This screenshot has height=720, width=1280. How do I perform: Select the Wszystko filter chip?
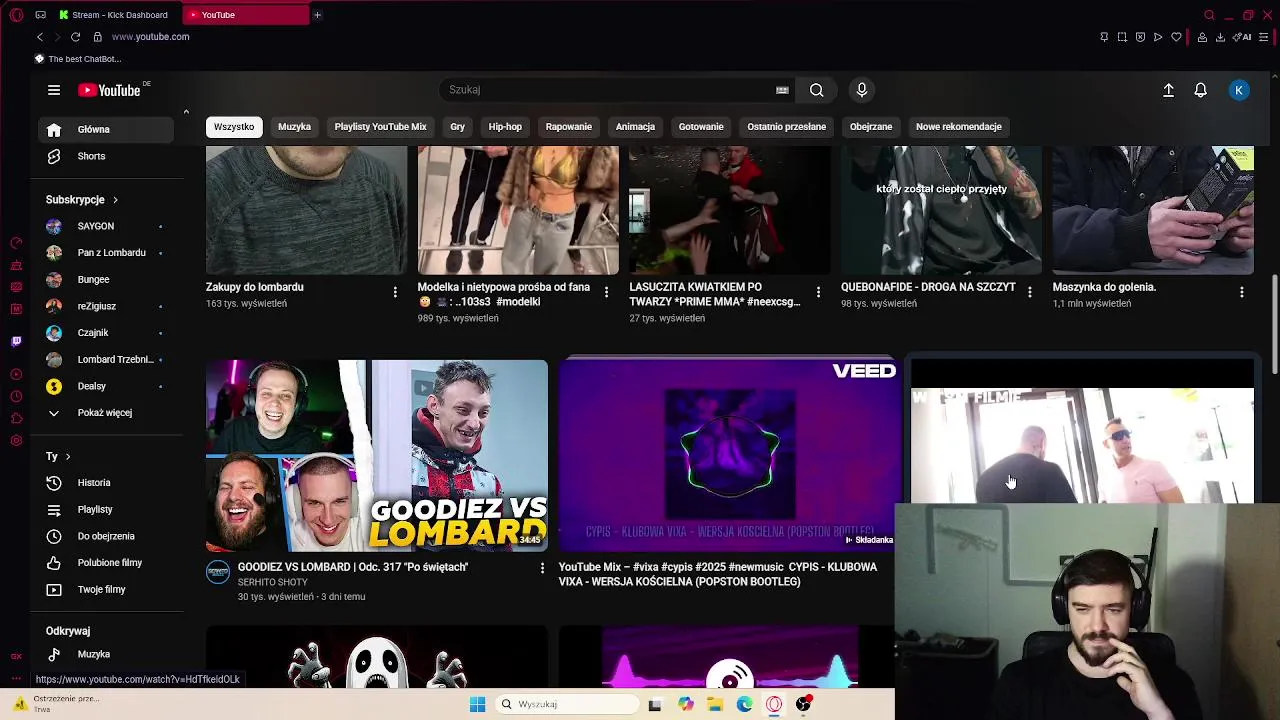click(x=234, y=127)
